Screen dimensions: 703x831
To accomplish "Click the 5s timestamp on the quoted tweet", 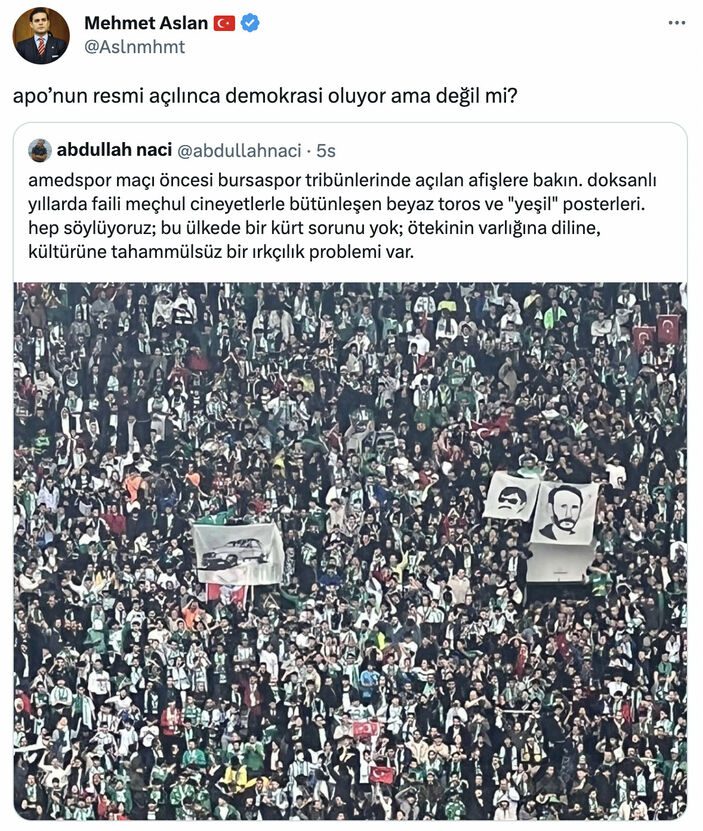I will tap(326, 151).
